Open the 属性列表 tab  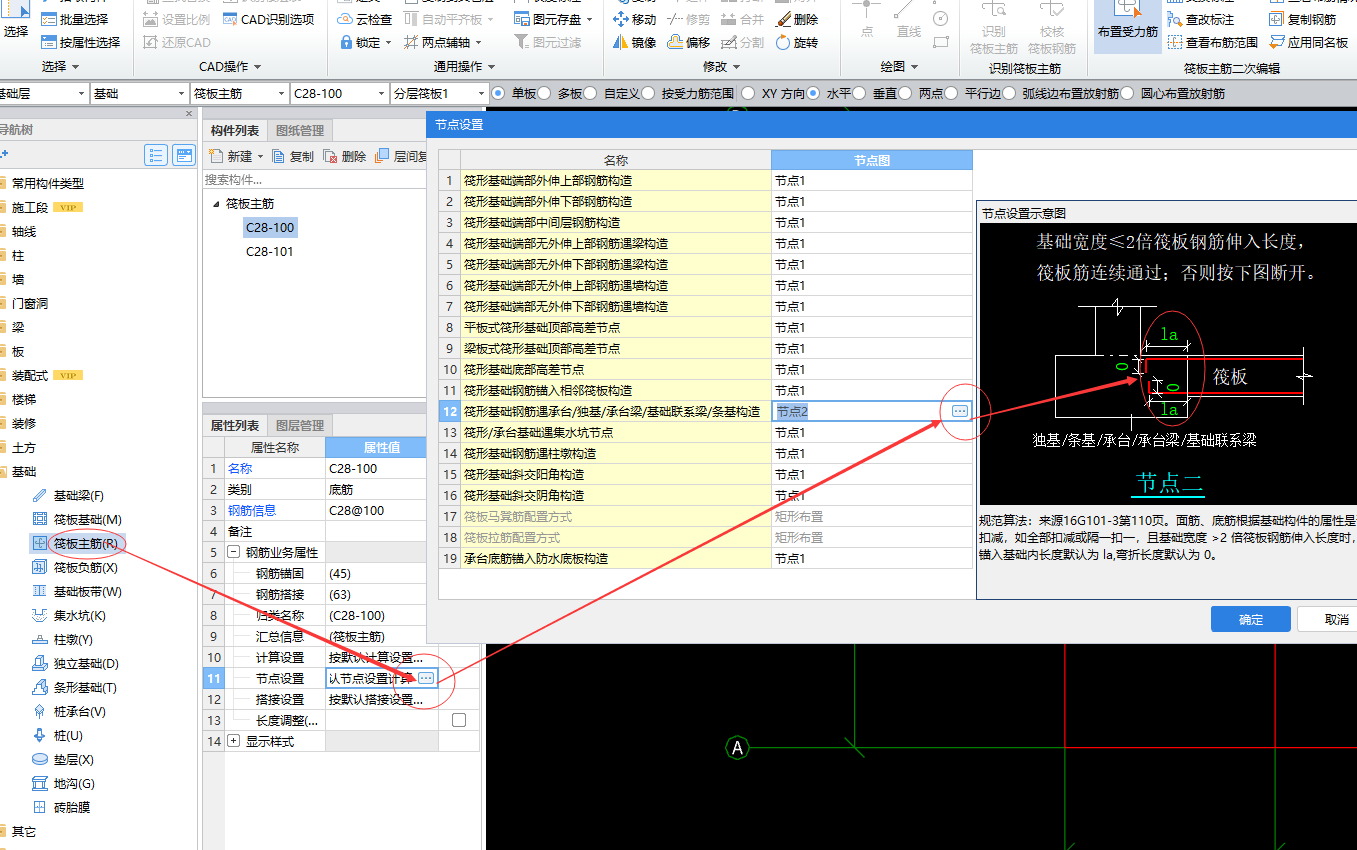(235, 425)
